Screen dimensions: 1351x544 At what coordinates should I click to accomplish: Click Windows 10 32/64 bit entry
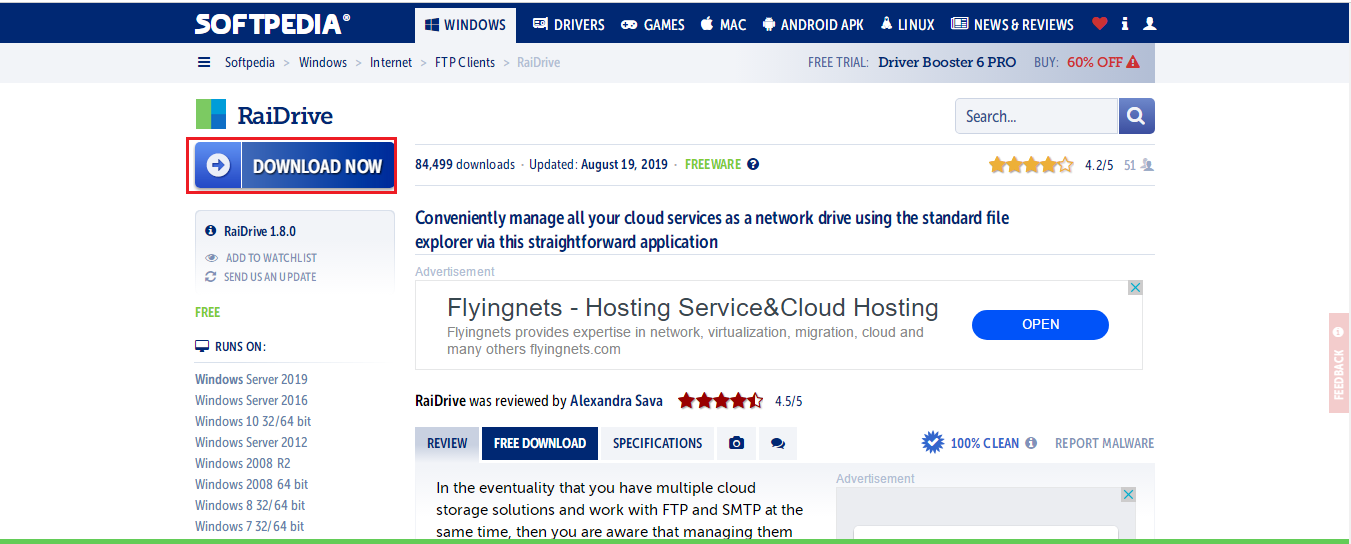click(253, 421)
